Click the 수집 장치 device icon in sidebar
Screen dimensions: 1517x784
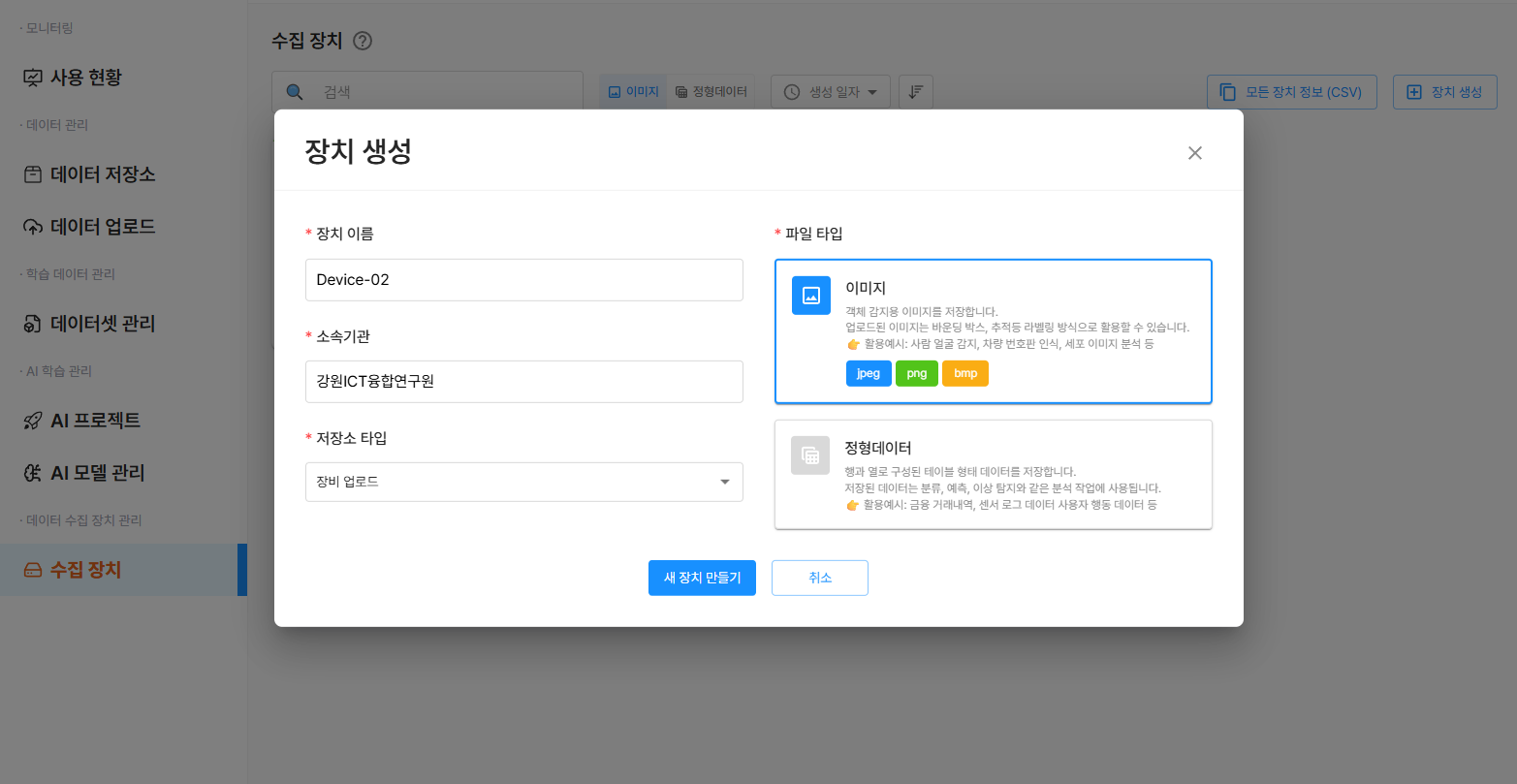pyautogui.click(x=33, y=570)
